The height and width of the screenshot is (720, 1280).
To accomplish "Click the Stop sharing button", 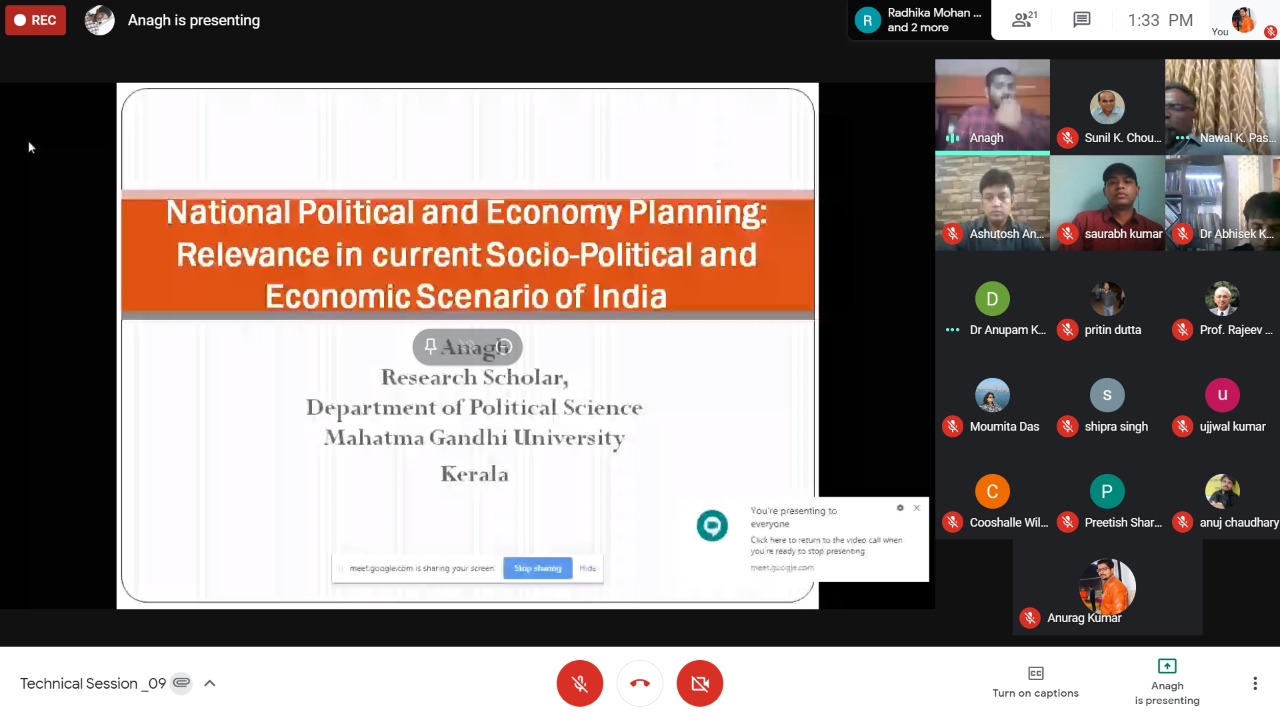I will pos(537,568).
